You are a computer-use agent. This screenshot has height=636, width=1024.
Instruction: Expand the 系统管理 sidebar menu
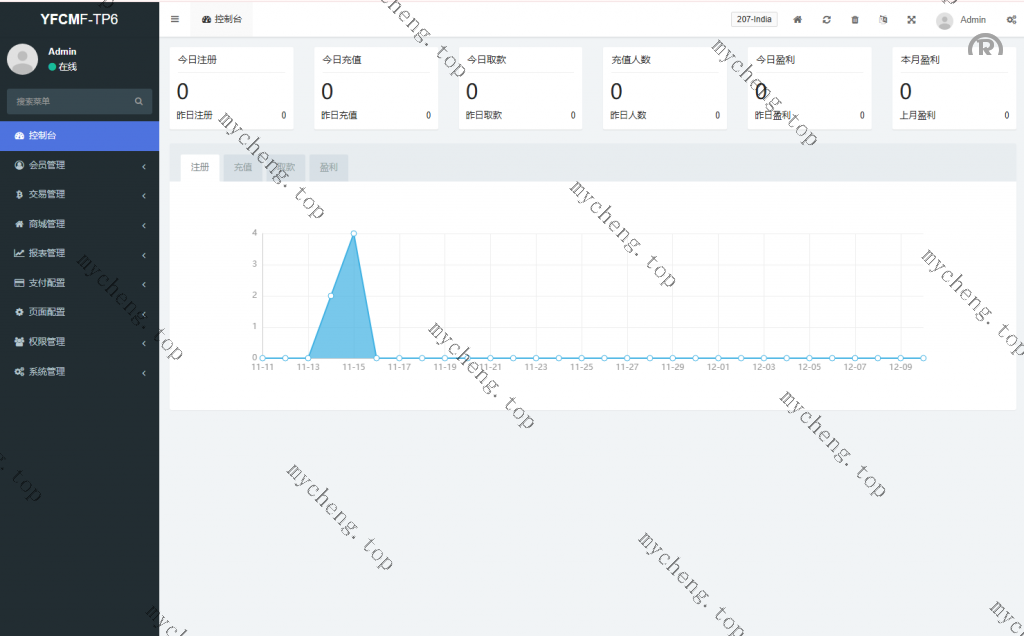click(x=79, y=371)
